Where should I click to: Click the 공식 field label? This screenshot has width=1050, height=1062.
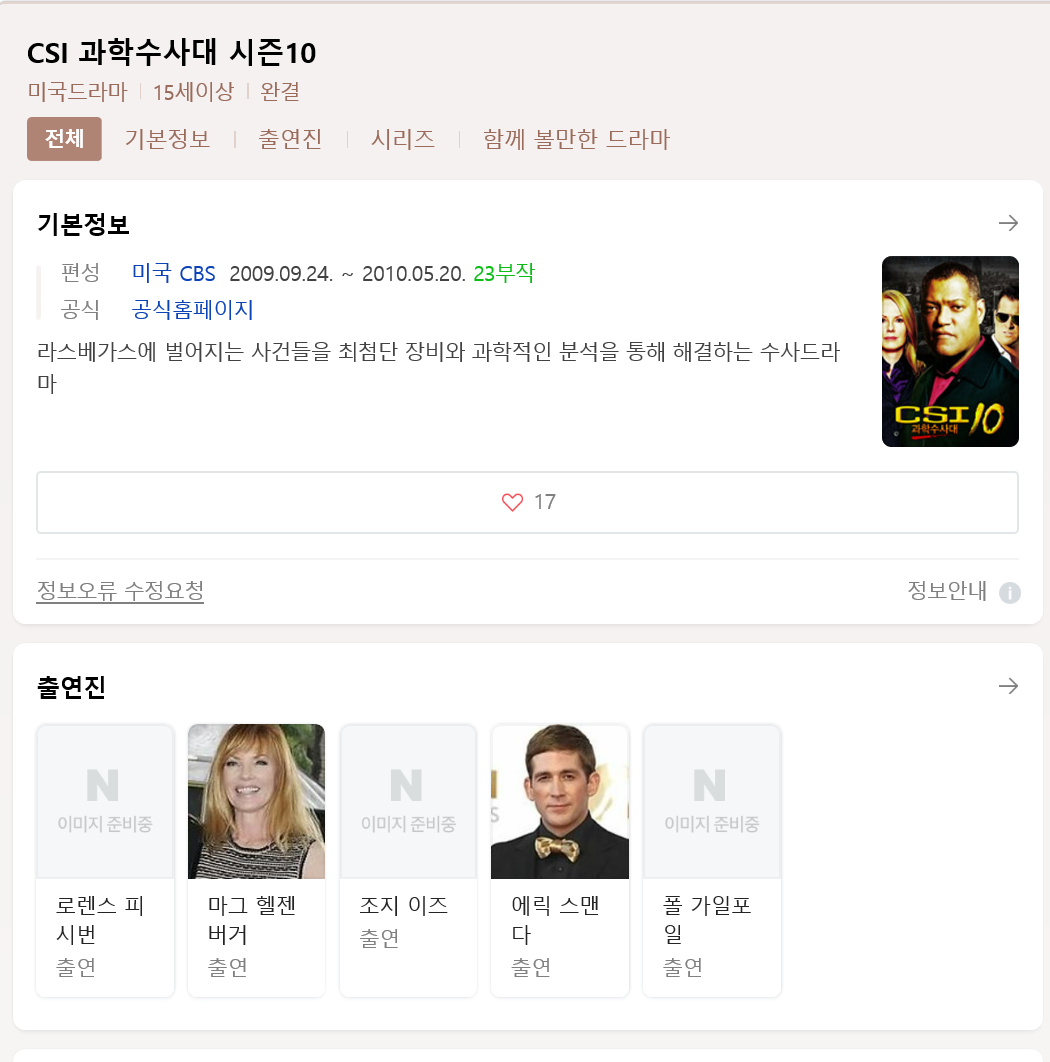coord(80,310)
